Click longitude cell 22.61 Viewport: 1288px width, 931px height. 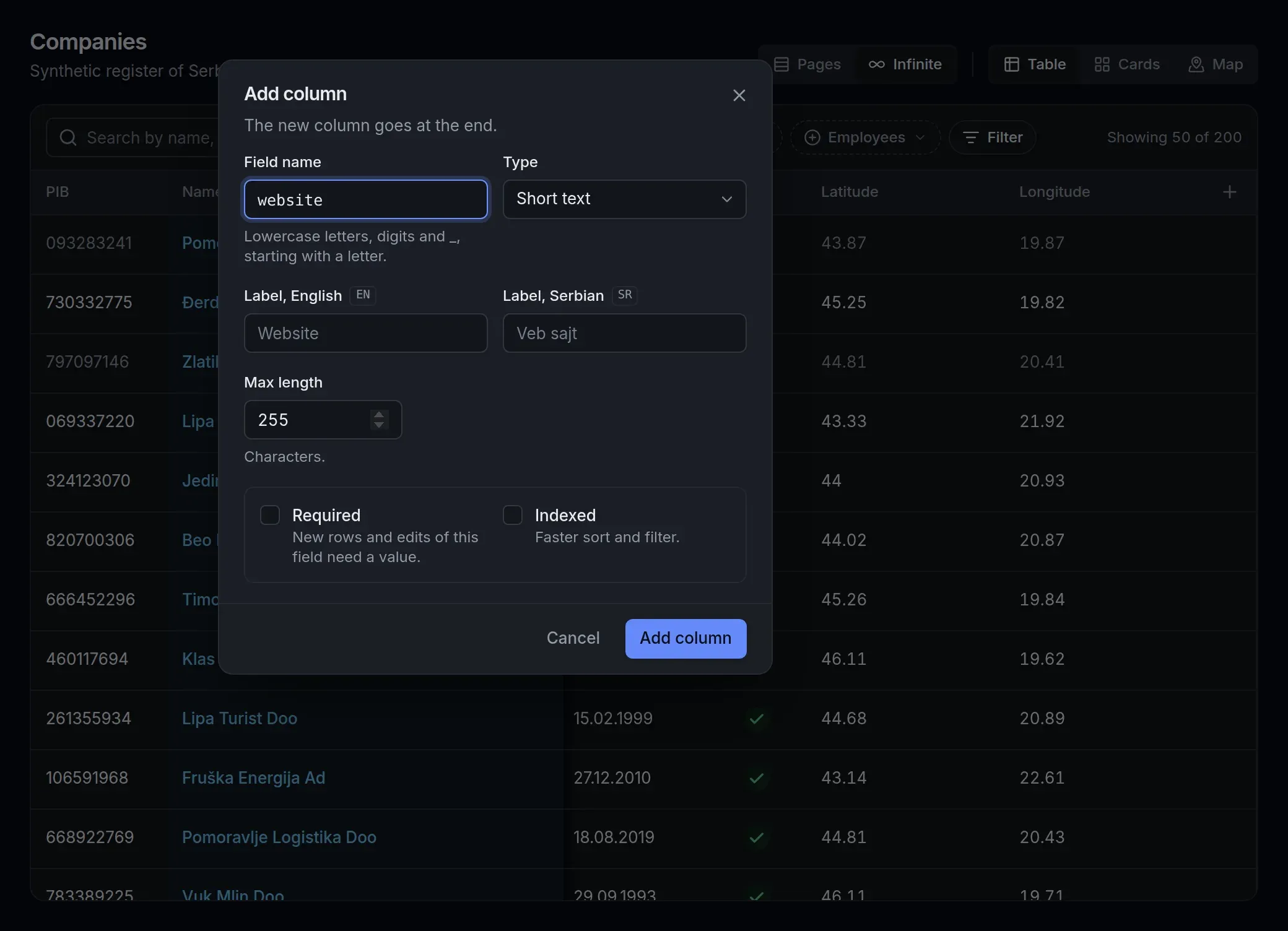1042,778
